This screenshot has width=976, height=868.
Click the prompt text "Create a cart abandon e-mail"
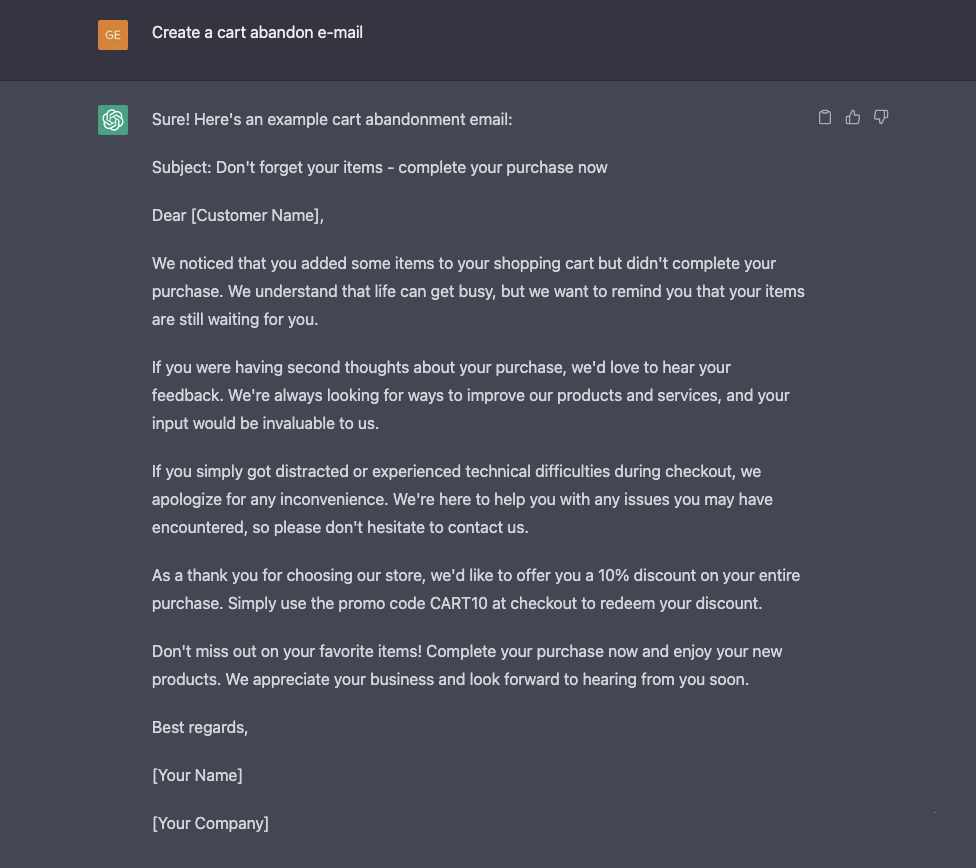[257, 32]
